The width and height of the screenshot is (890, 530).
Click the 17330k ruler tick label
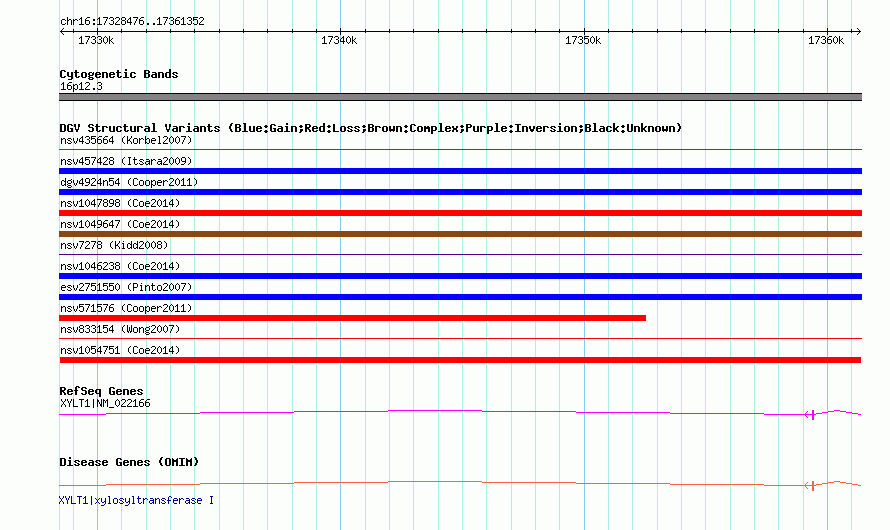[x=96, y=40]
